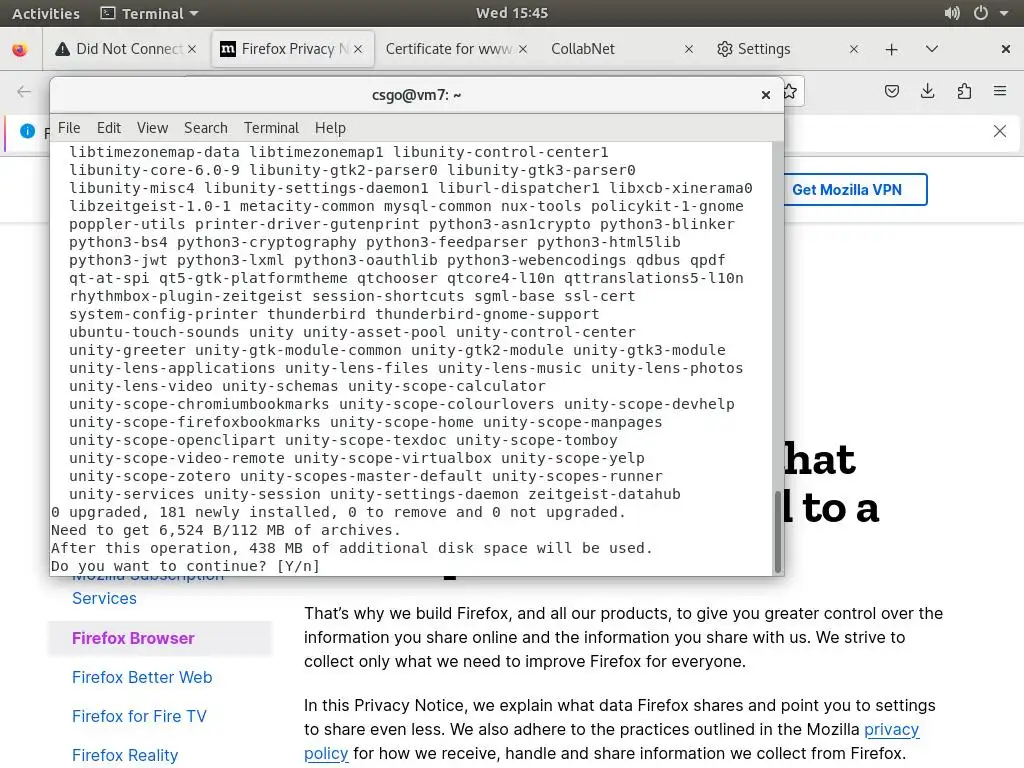The width and height of the screenshot is (1024, 768).
Task: Open the Pocket save icon
Action: click(x=892, y=91)
